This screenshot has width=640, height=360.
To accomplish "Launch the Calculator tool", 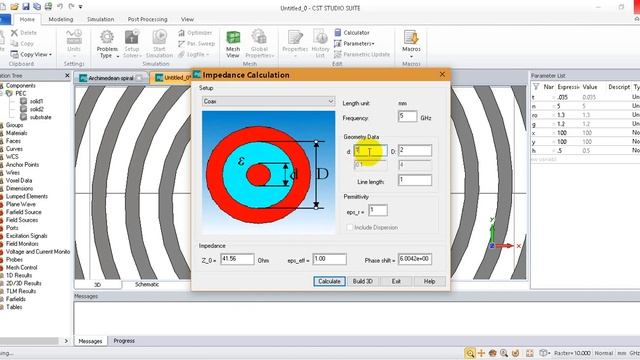I will click(x=351, y=32).
